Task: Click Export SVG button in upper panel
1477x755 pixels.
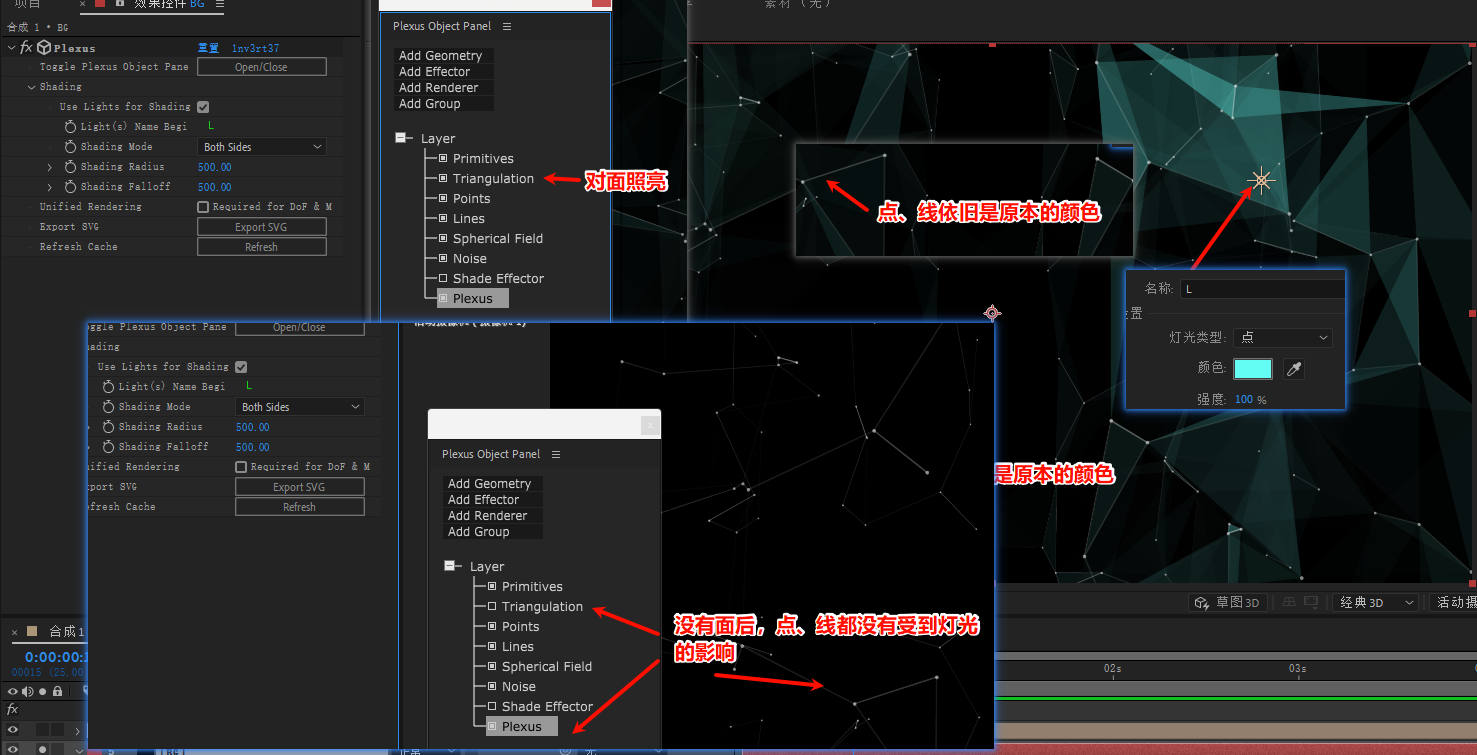Action: pos(262,227)
